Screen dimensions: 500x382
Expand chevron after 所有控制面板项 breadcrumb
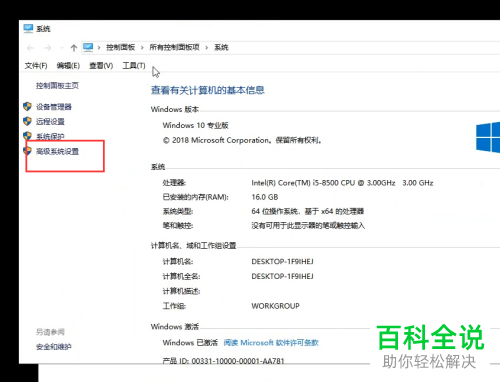coord(207,48)
